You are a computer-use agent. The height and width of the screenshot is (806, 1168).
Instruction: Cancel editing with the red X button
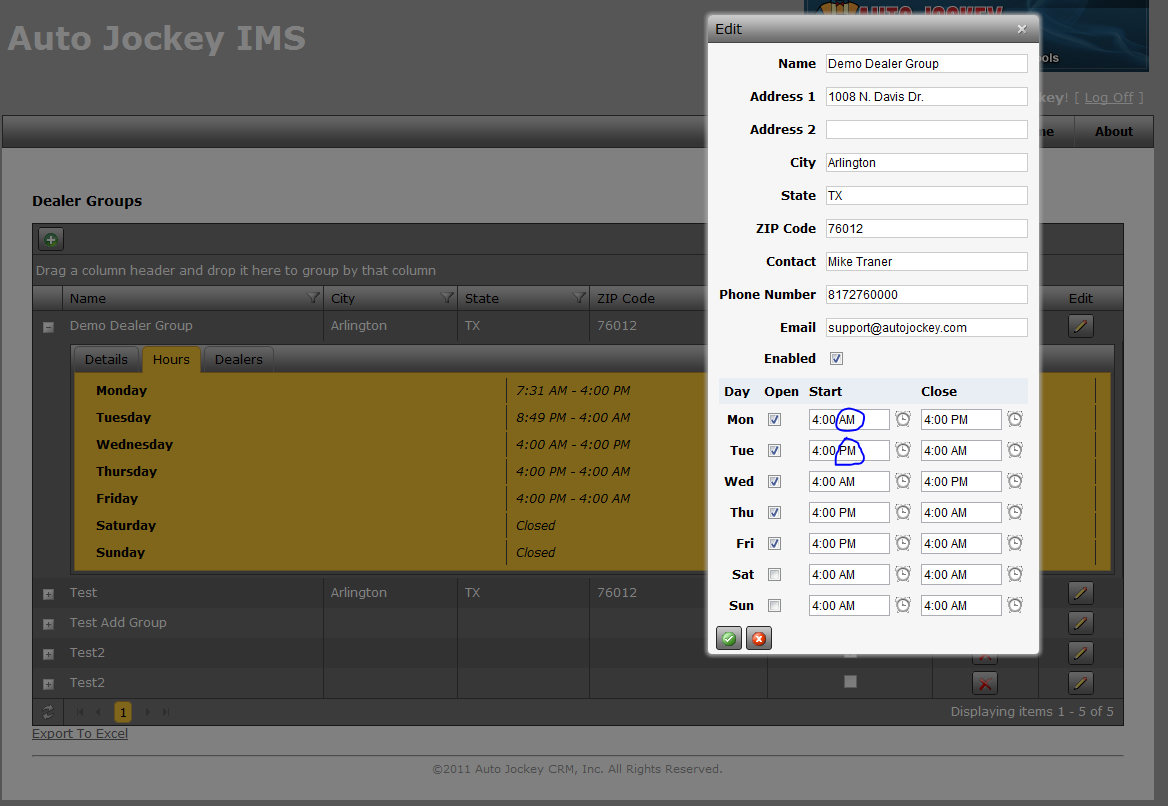[x=758, y=638]
